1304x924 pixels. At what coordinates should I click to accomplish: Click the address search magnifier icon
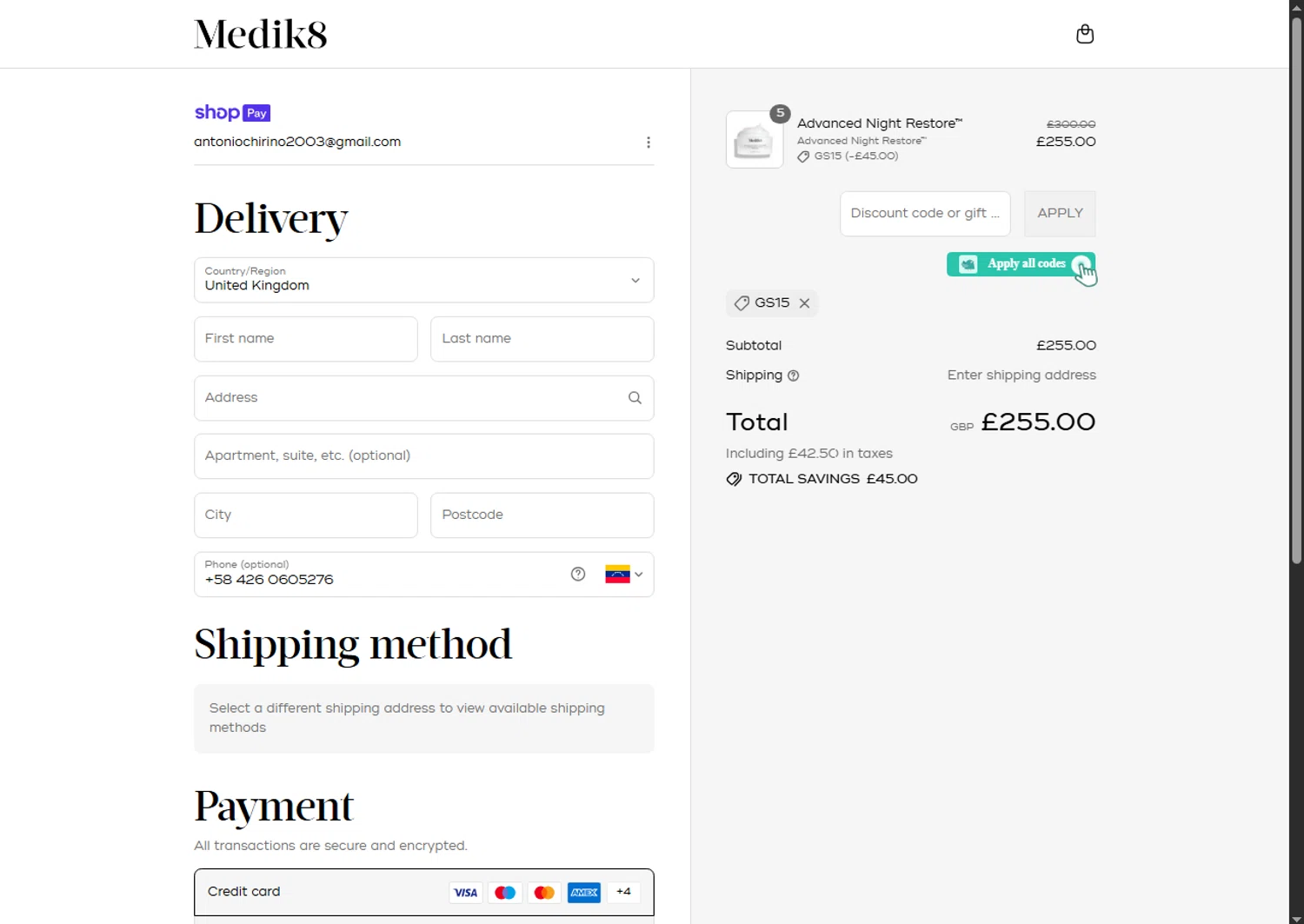(x=635, y=397)
